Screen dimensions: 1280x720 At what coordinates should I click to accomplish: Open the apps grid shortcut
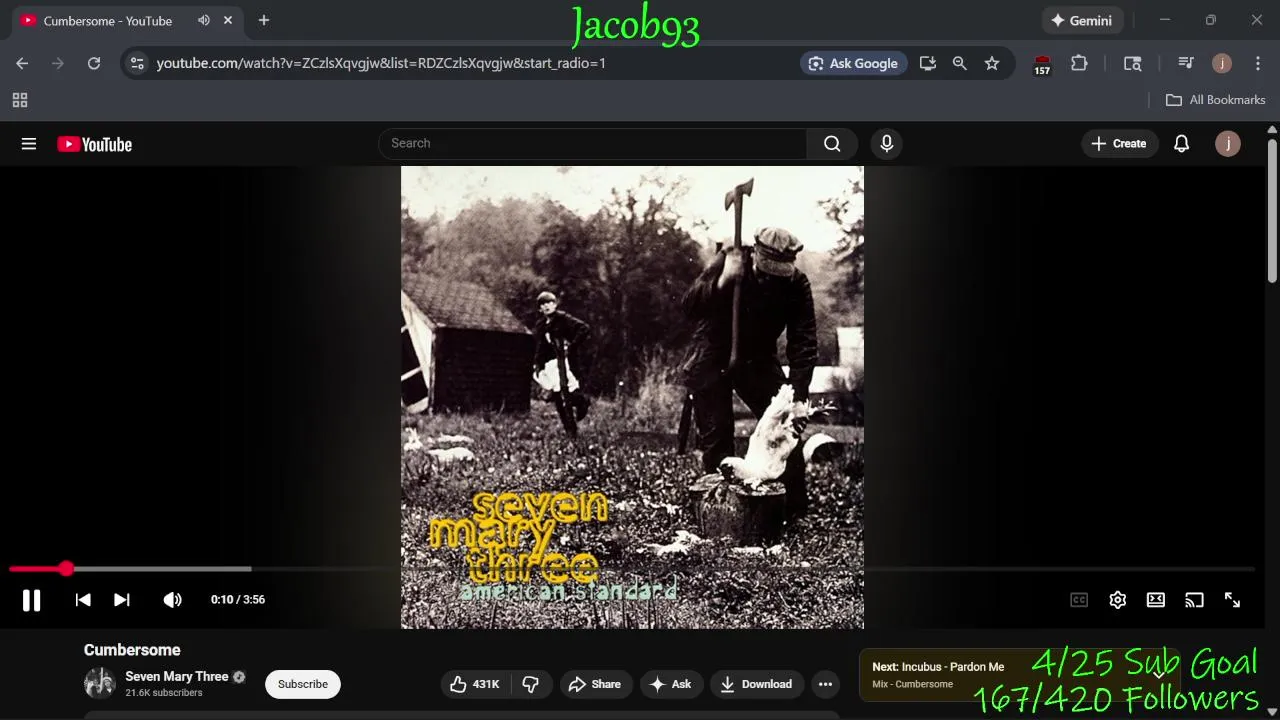pyautogui.click(x=20, y=100)
